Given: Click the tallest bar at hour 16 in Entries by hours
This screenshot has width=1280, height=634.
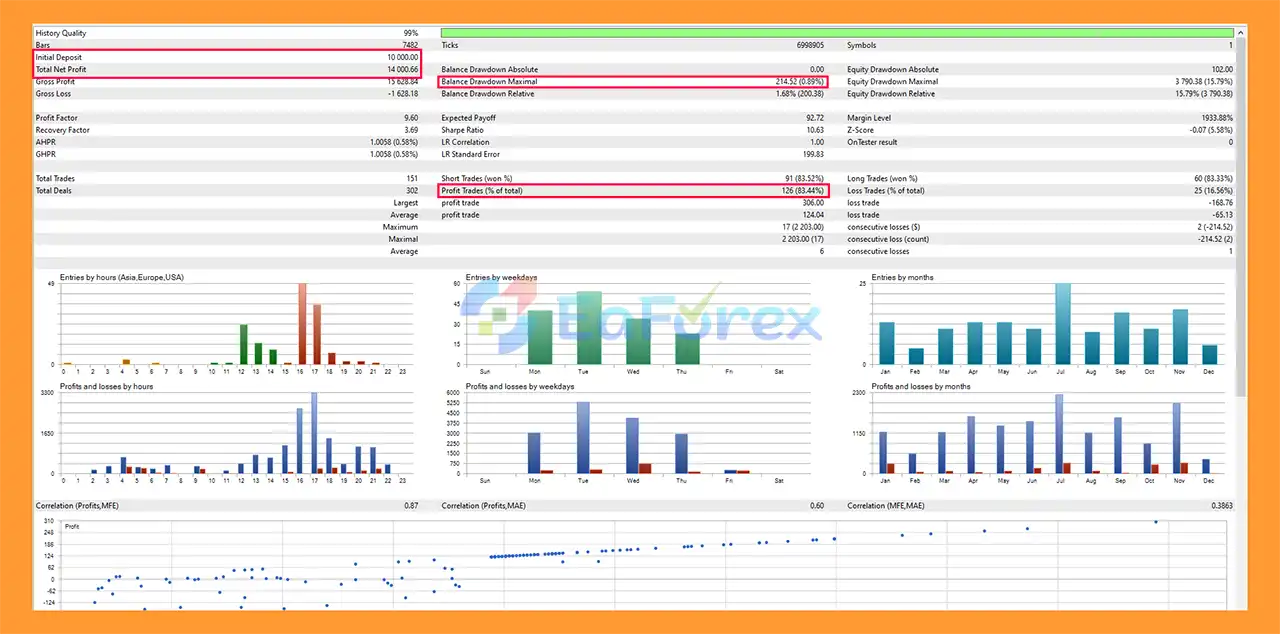Looking at the screenshot, I should coord(302,323).
